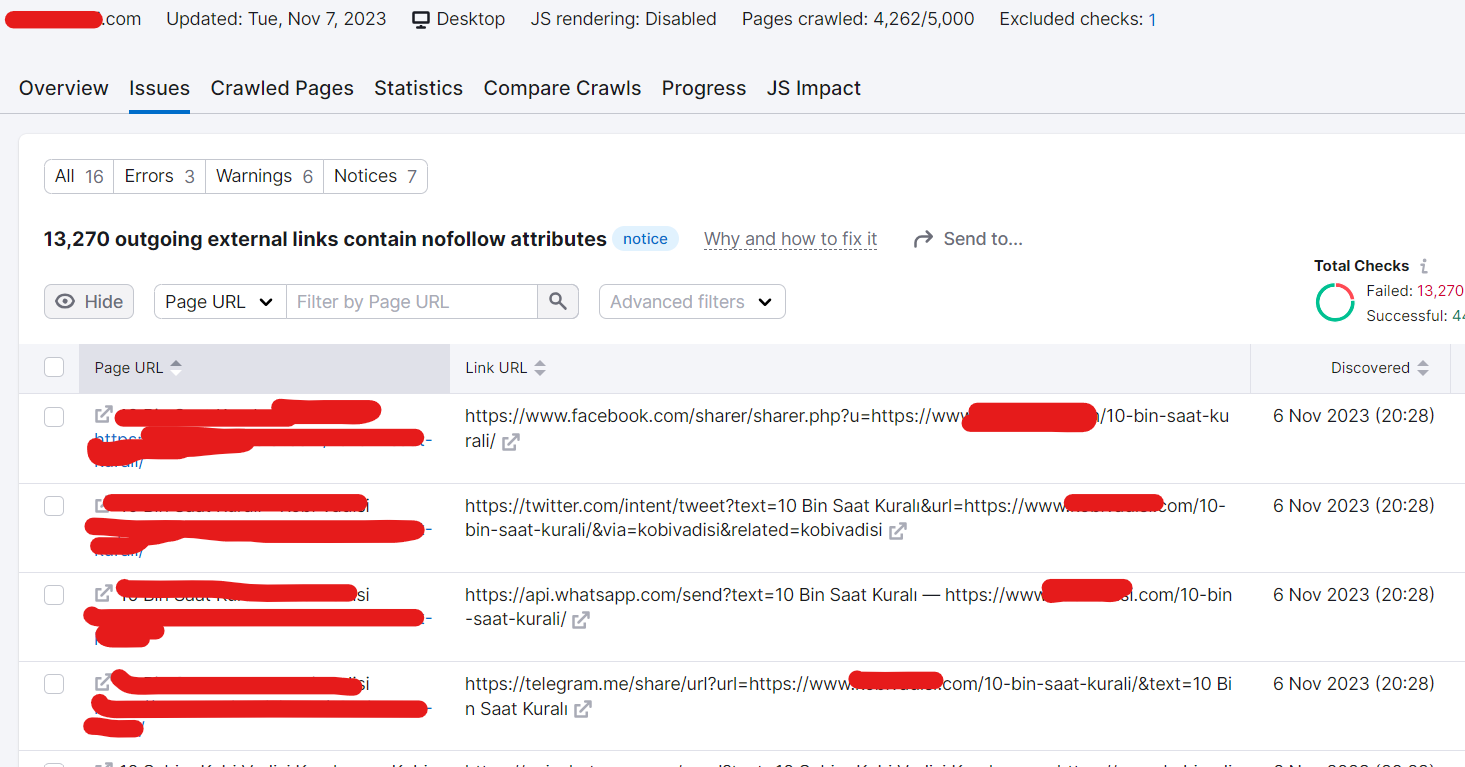Open external icon after Telegram share link
Screen dimensions: 1465x767
coord(583,709)
